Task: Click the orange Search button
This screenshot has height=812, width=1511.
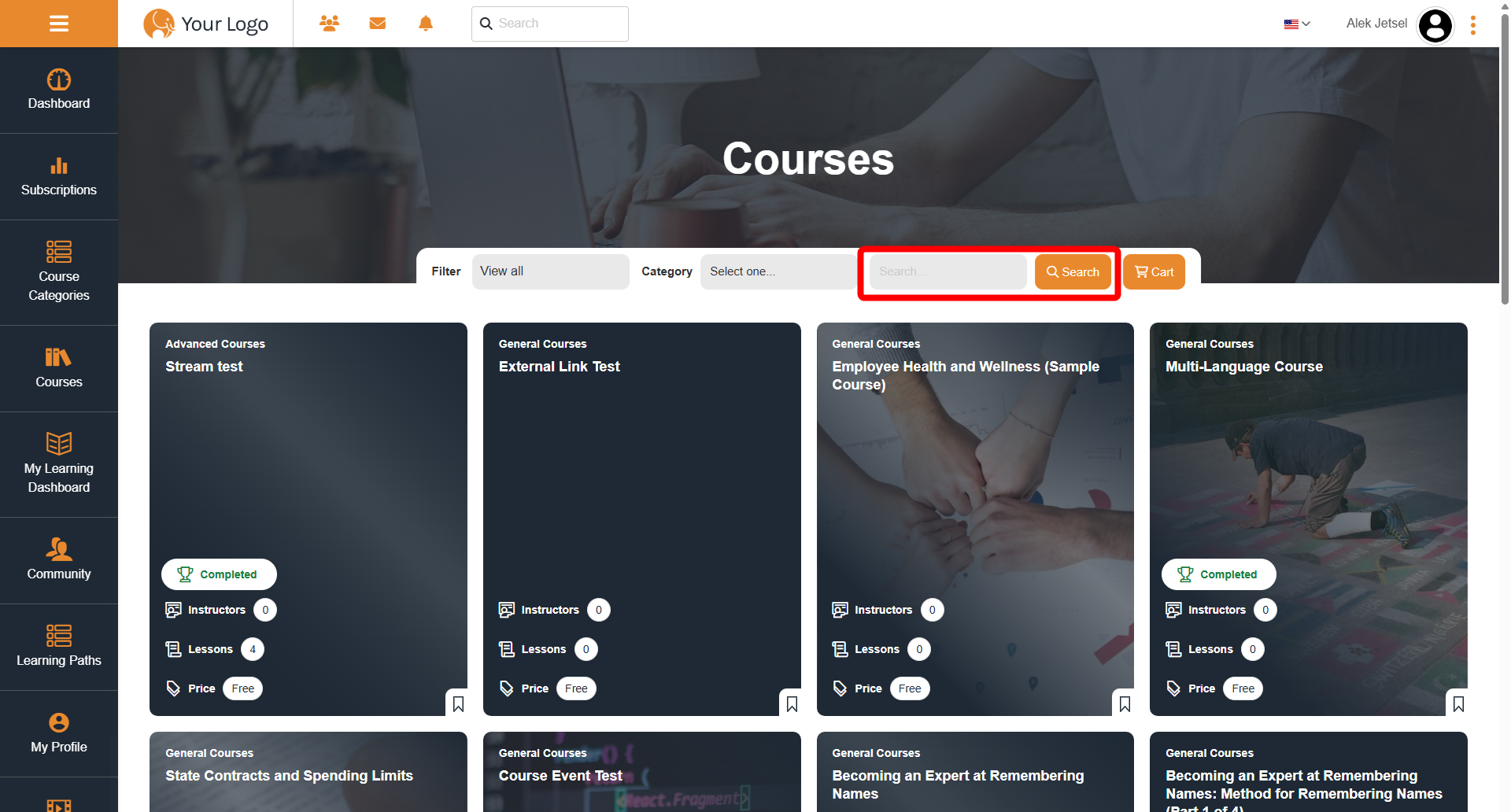Action: pos(1072,272)
